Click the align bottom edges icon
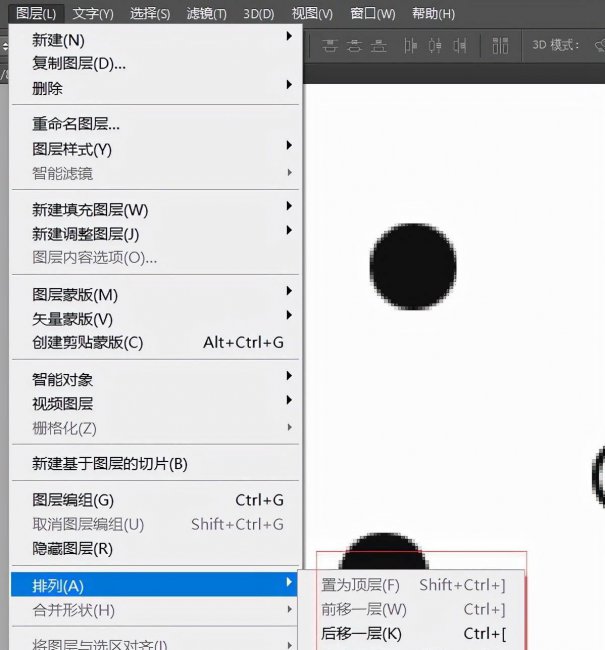Viewport: 605px width, 650px height. click(378, 46)
